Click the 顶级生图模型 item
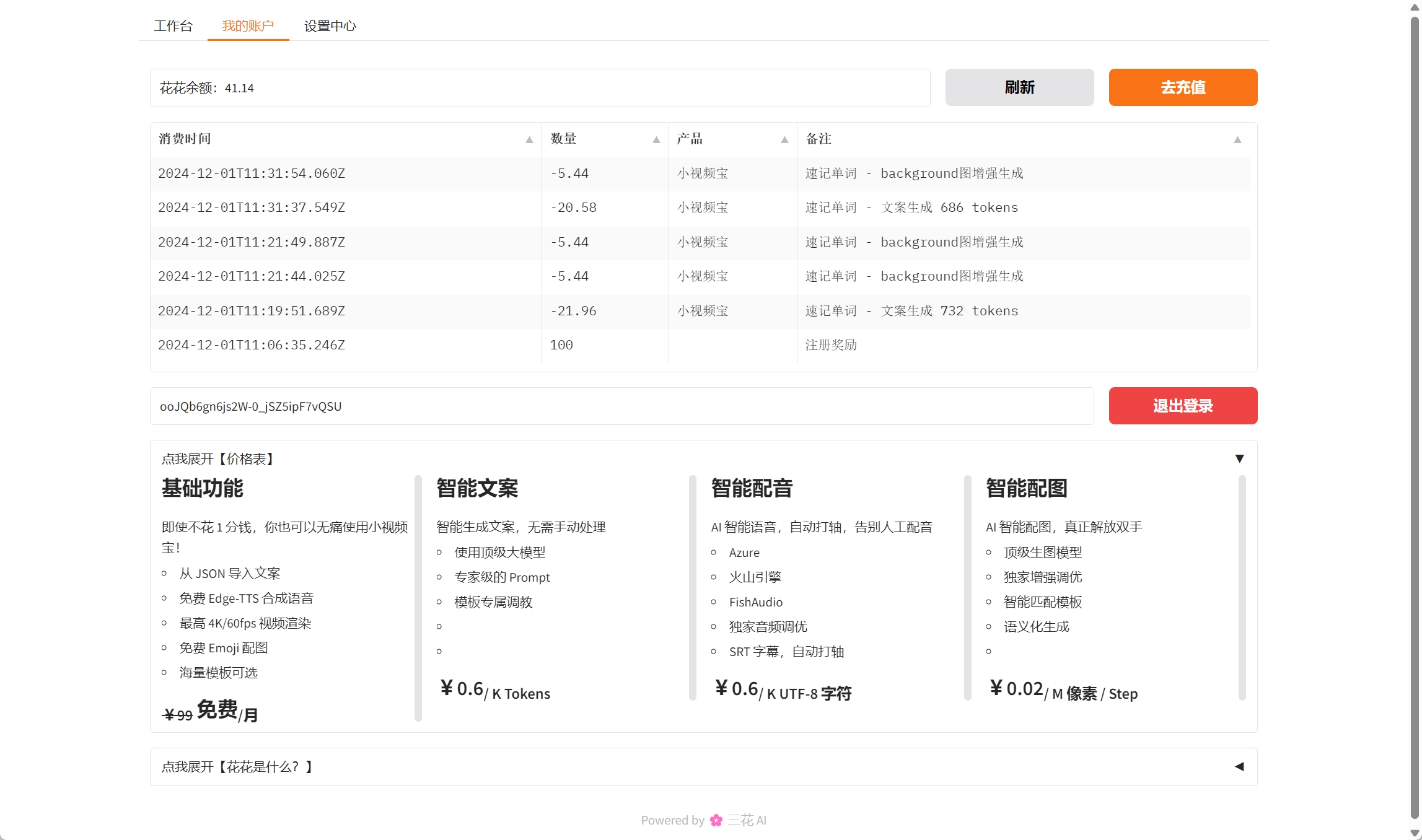 pos(1043,553)
